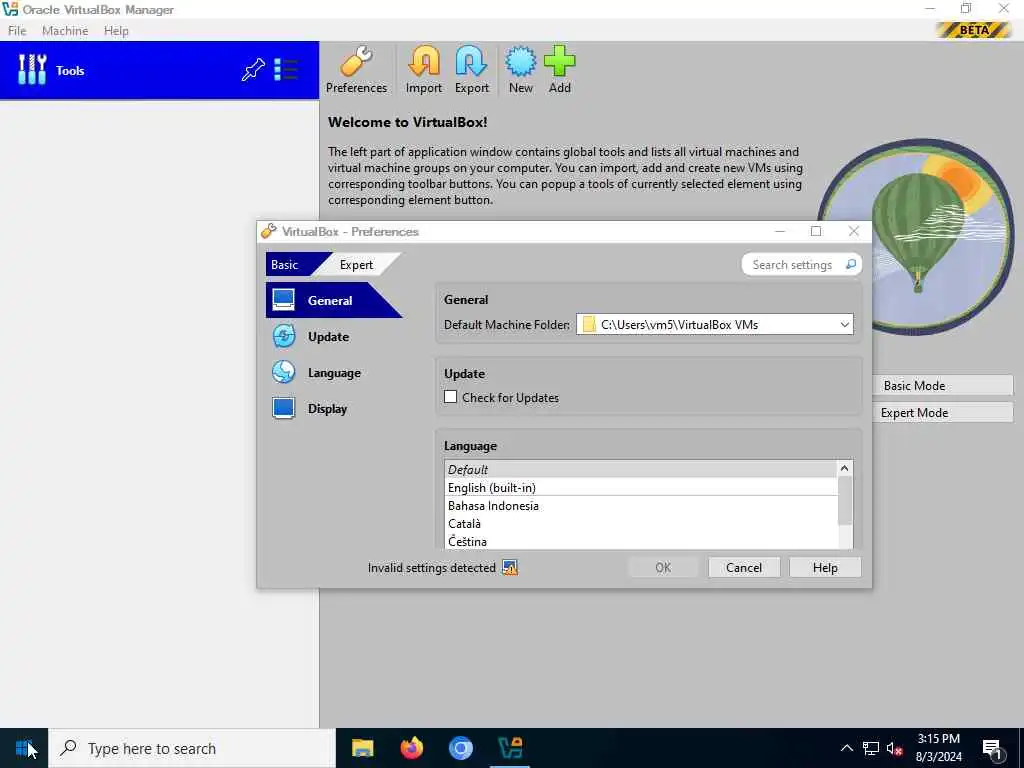Show hidden system tray icons
Image resolution: width=1024 pixels, height=768 pixels.
click(846, 748)
